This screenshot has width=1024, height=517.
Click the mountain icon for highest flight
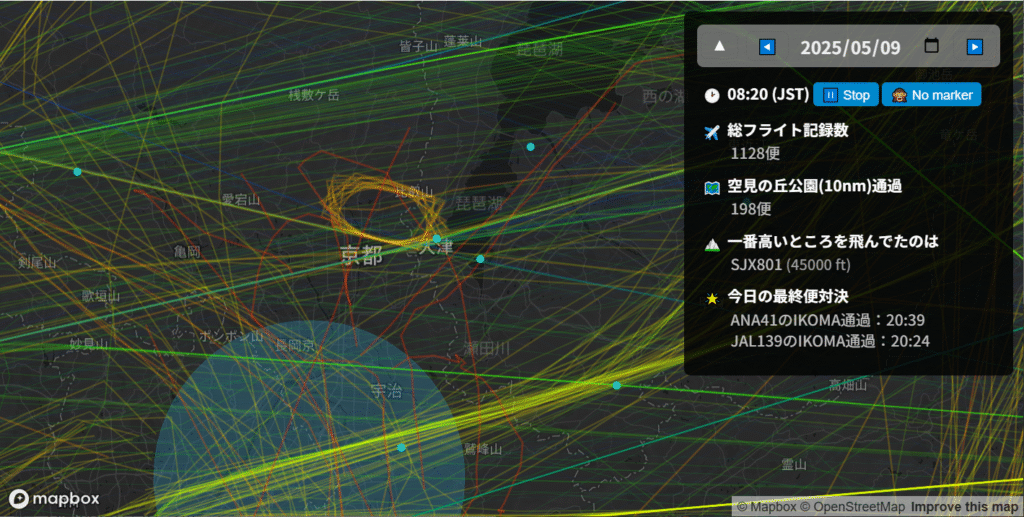click(712, 244)
